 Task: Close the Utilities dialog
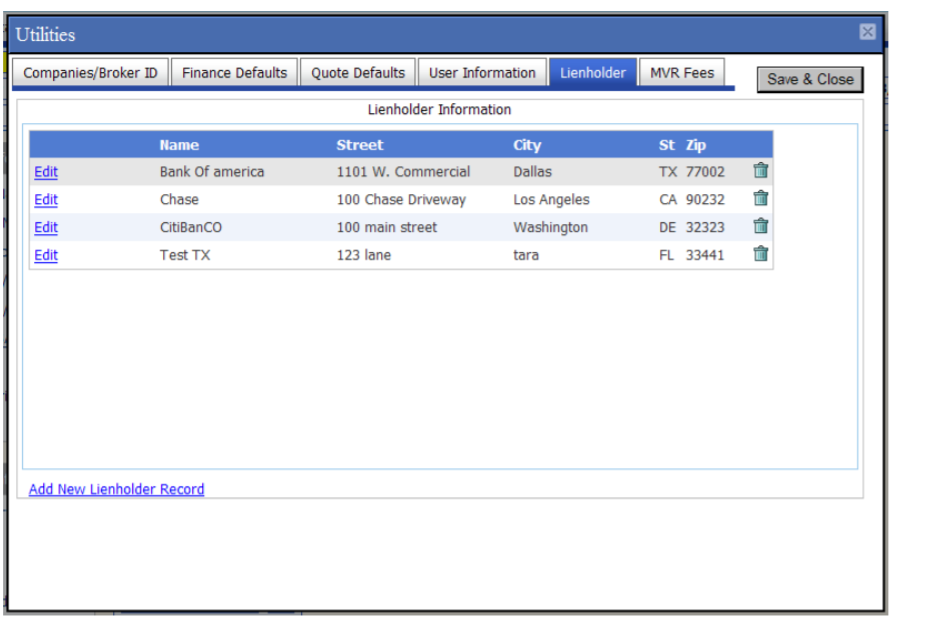click(x=866, y=31)
